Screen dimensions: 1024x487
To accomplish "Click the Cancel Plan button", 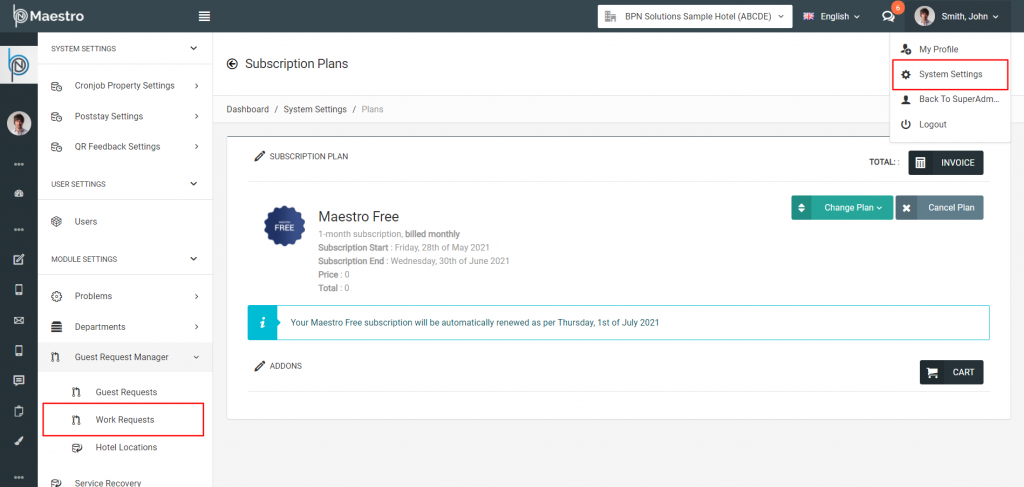I will 939,208.
